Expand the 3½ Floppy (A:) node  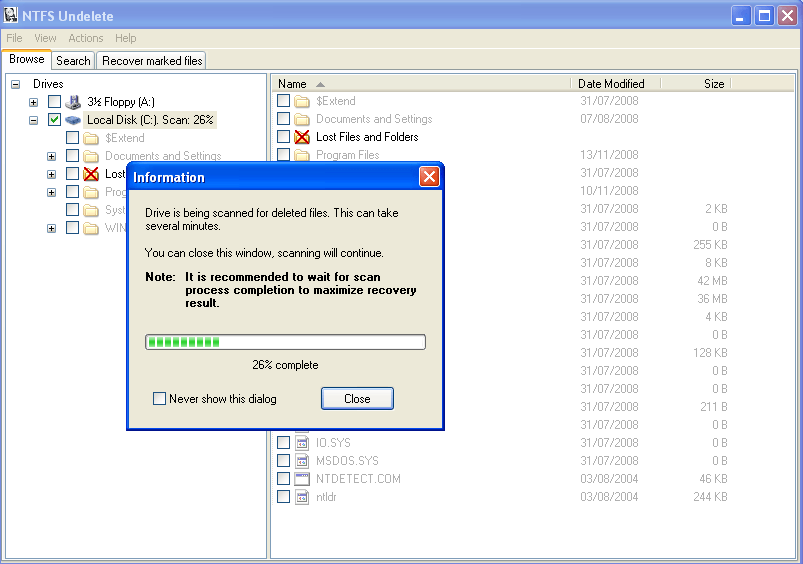(x=33, y=102)
